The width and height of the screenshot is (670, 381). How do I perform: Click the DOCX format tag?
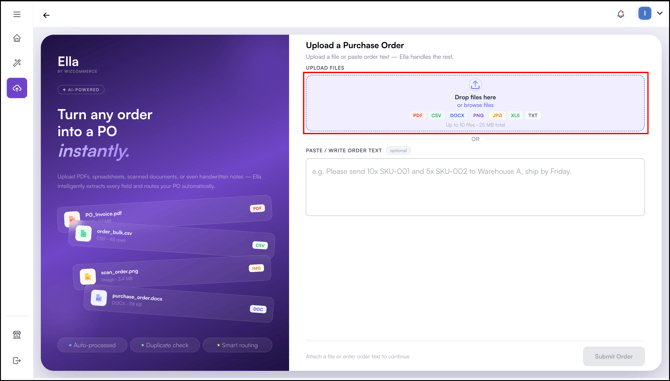point(457,115)
